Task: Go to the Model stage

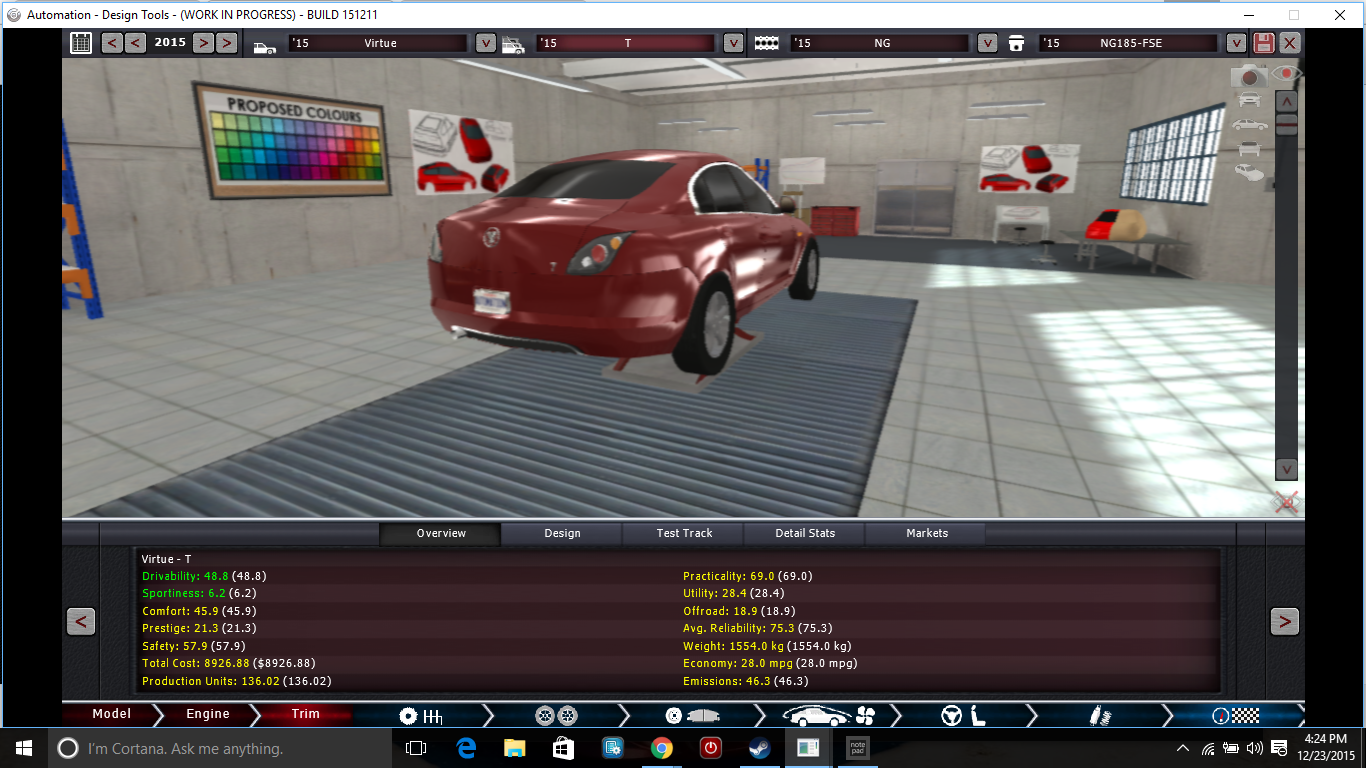Action: coord(111,714)
